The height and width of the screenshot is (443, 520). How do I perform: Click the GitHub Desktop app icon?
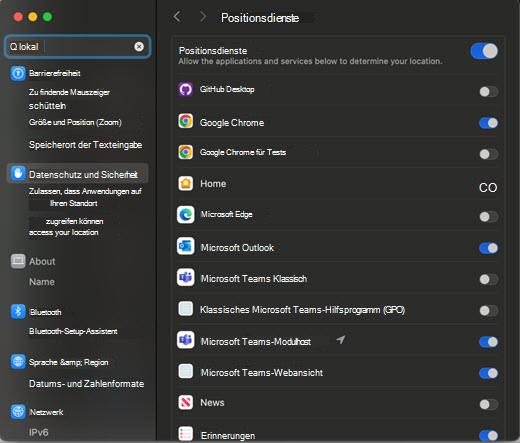point(185,89)
